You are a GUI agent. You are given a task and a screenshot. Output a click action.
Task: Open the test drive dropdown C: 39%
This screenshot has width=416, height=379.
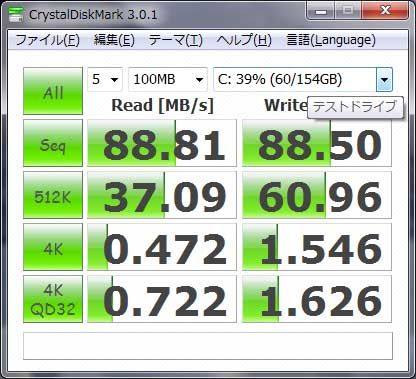(303, 79)
